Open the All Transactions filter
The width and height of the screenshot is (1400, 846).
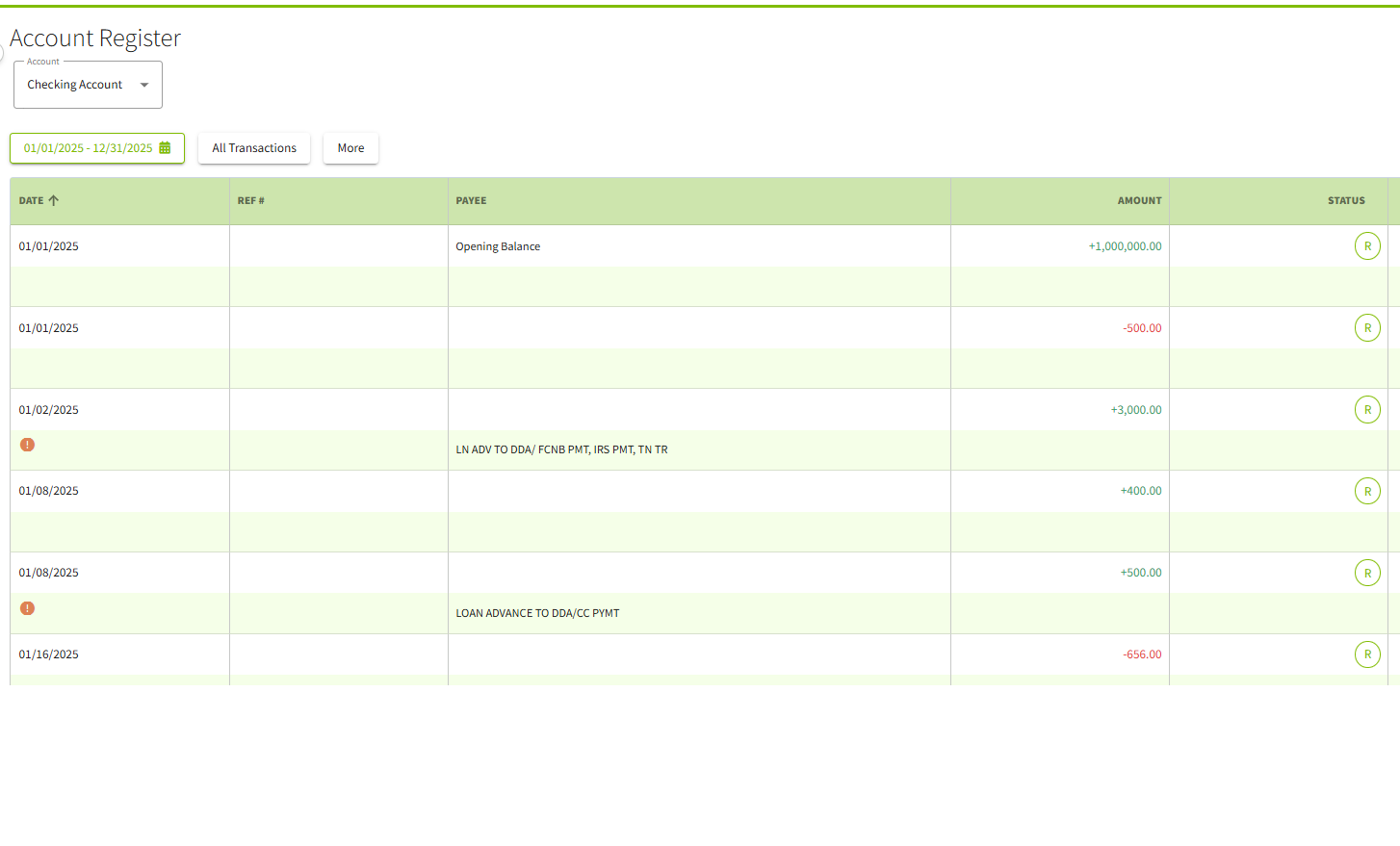coord(254,148)
